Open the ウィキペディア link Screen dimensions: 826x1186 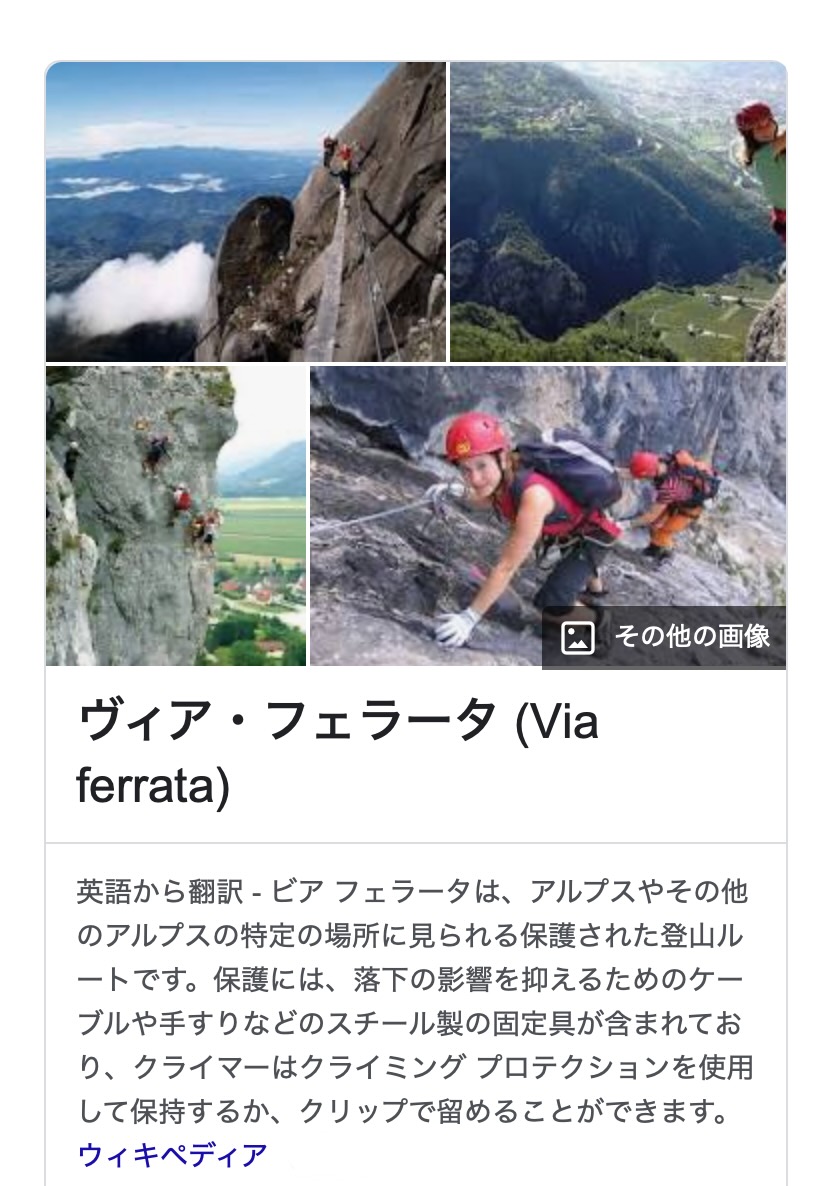[x=172, y=1154]
